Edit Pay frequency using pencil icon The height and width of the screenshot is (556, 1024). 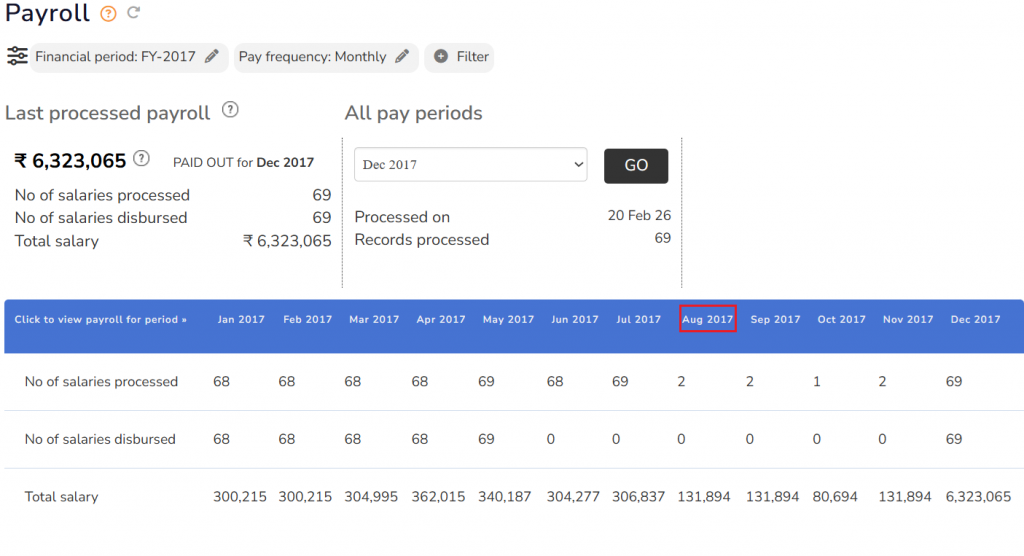(401, 57)
